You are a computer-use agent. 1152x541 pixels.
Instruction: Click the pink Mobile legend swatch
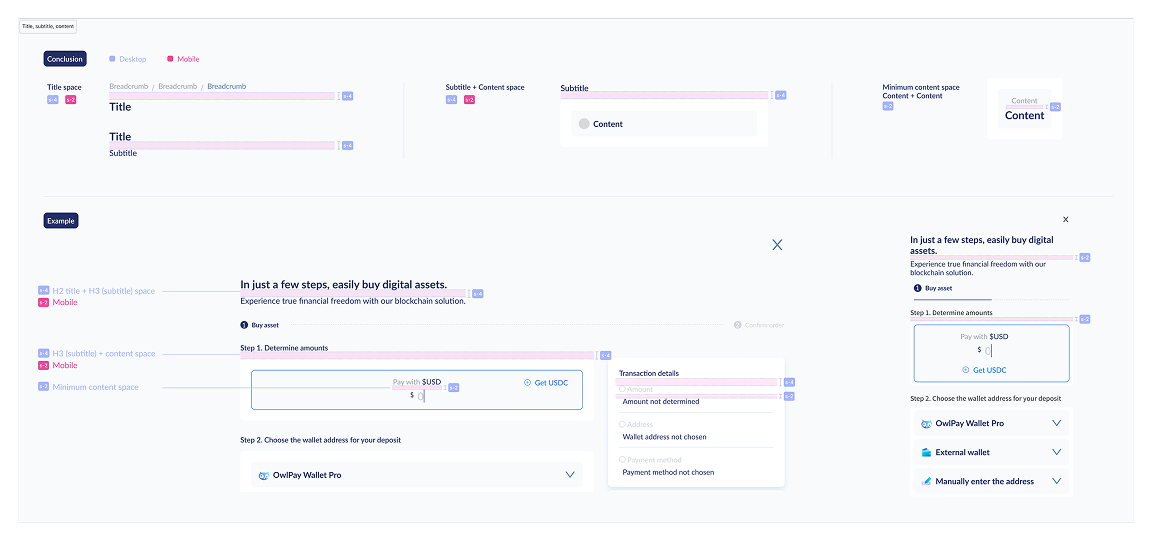tap(170, 59)
